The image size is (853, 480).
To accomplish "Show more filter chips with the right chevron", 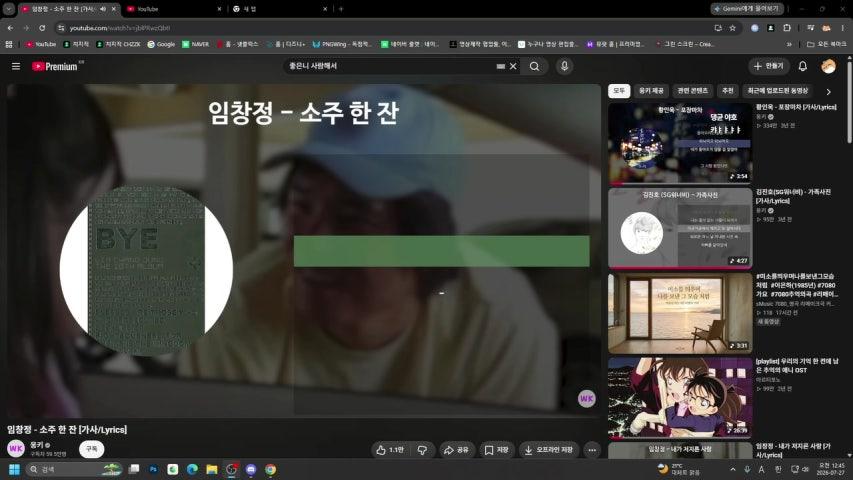I will pos(829,91).
